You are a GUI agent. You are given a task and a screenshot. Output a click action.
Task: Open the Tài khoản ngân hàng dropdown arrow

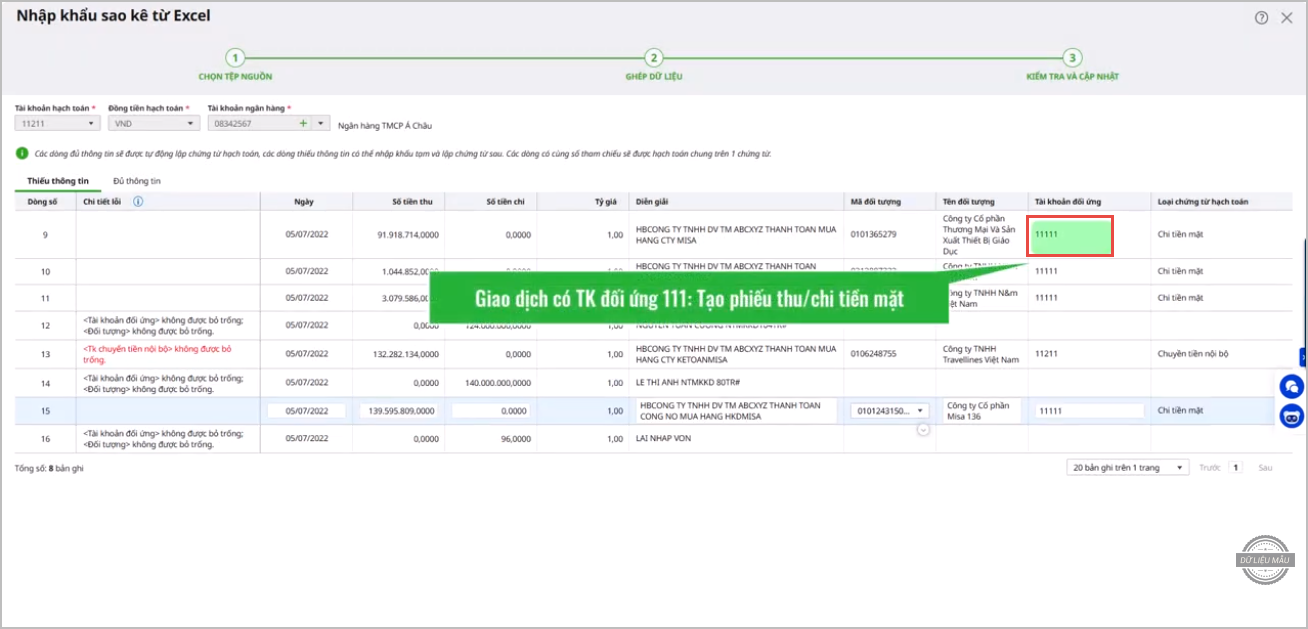pyautogui.click(x=321, y=123)
